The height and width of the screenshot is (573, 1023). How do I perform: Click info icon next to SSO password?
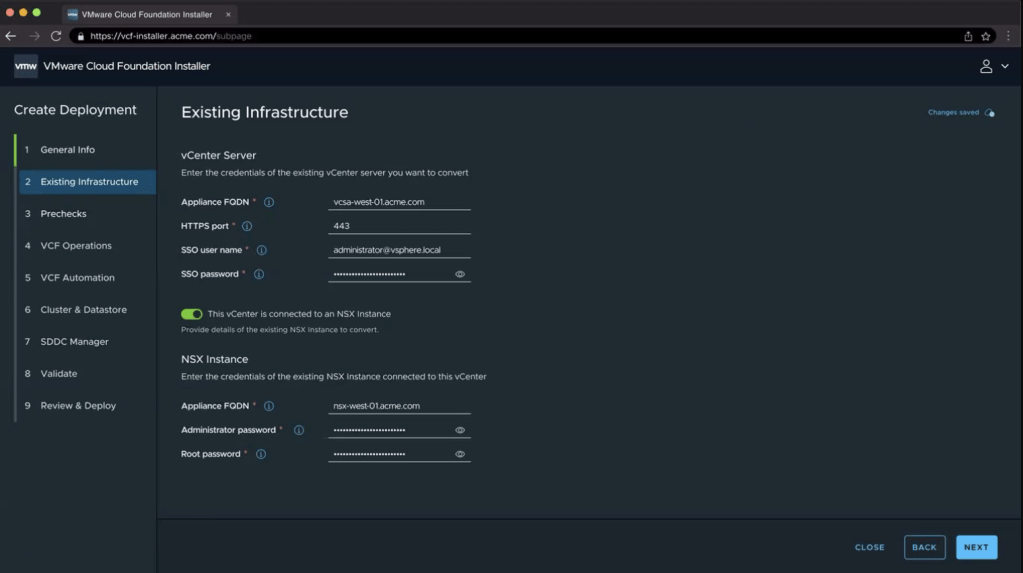pyautogui.click(x=259, y=274)
